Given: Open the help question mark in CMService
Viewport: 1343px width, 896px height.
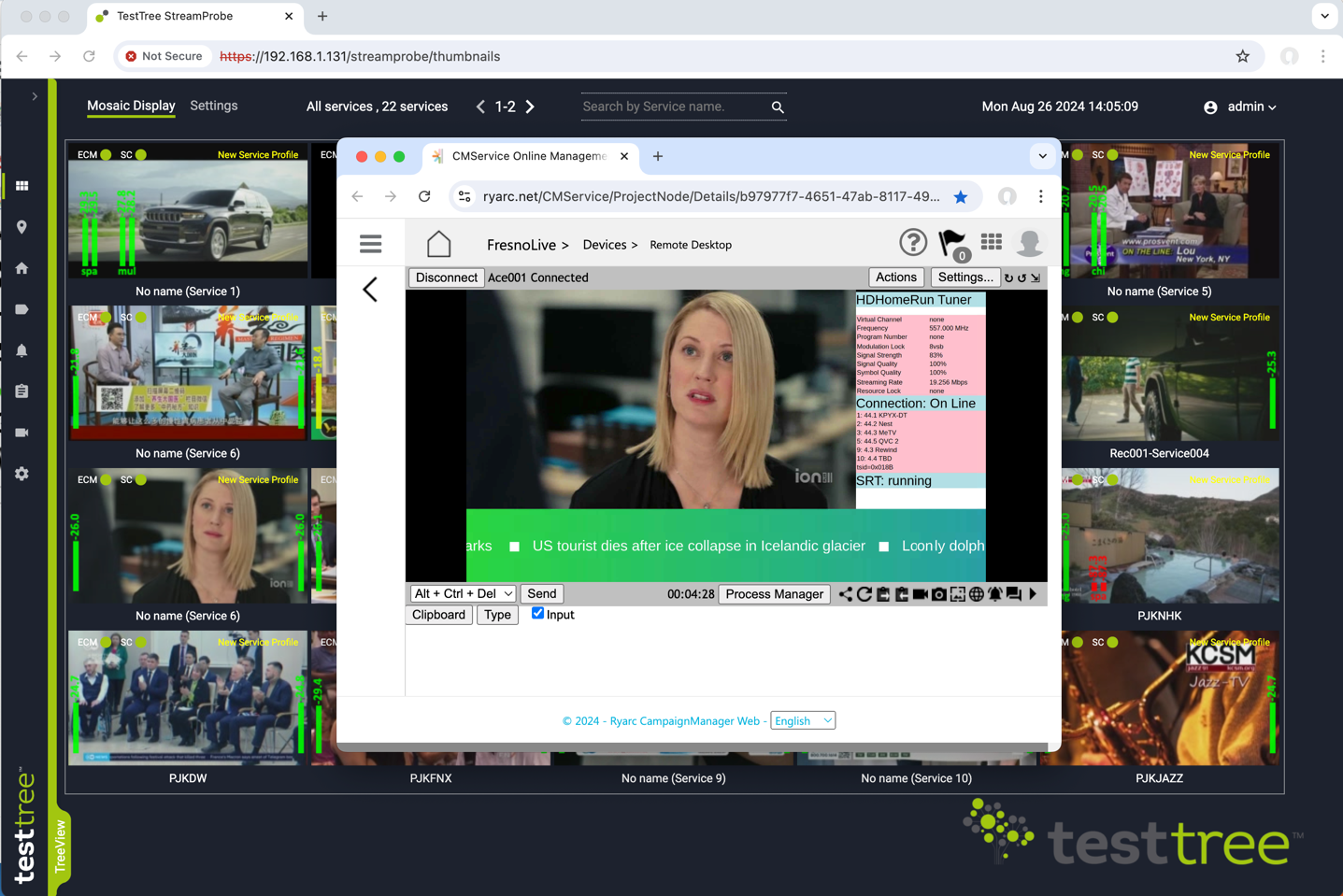Looking at the screenshot, I should click(913, 243).
